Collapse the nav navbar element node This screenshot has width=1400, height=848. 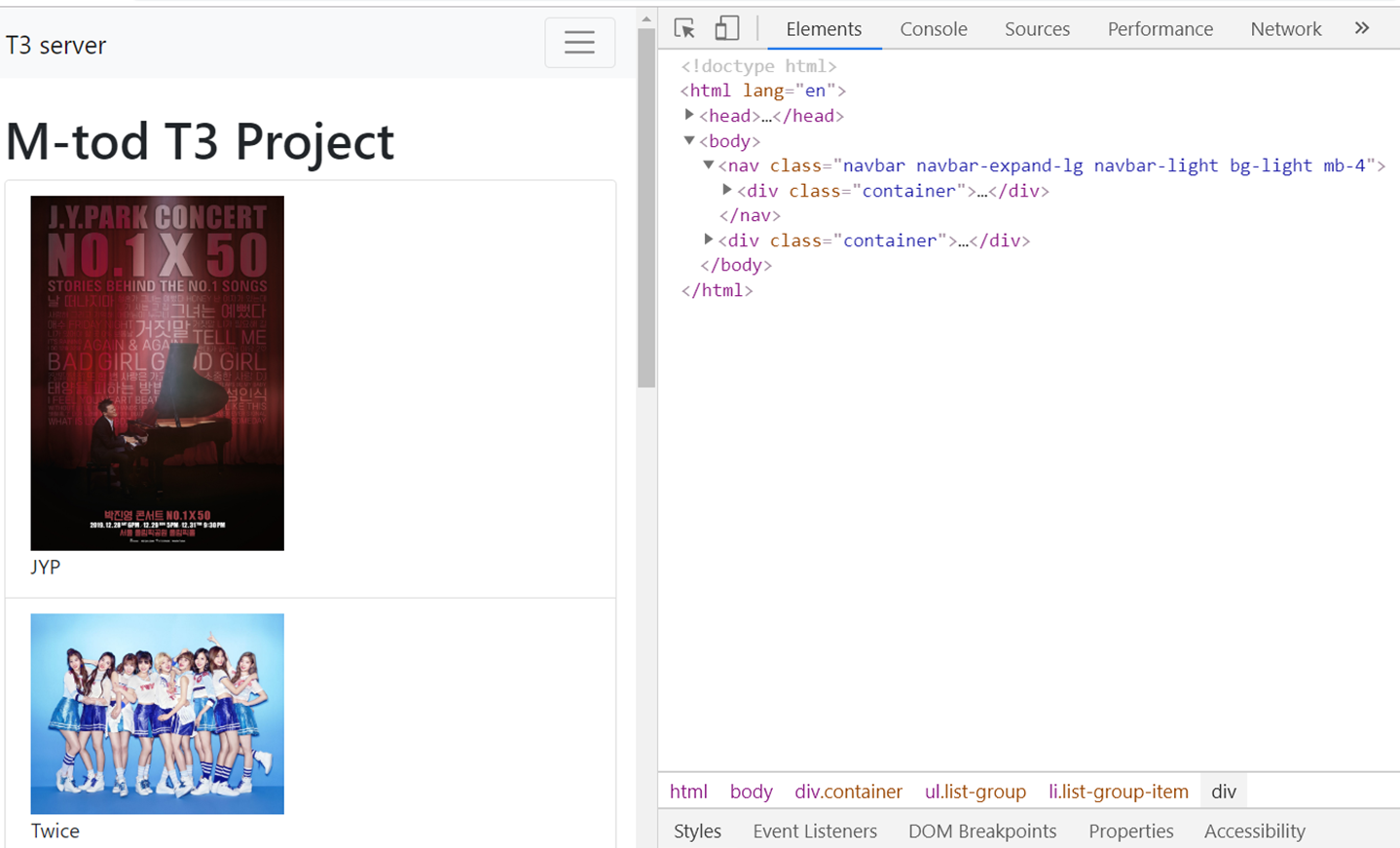click(x=709, y=166)
